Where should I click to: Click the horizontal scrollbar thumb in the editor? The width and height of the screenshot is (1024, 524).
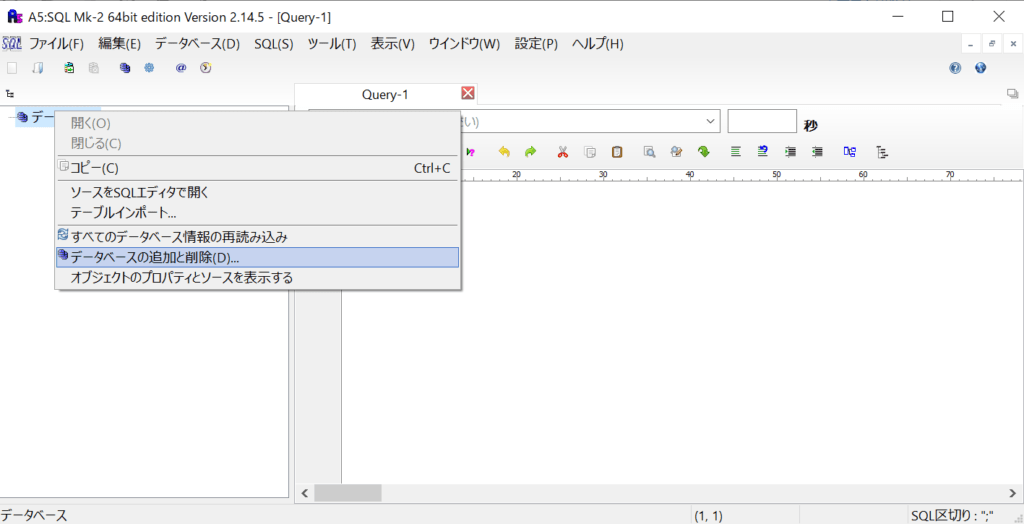tap(347, 493)
